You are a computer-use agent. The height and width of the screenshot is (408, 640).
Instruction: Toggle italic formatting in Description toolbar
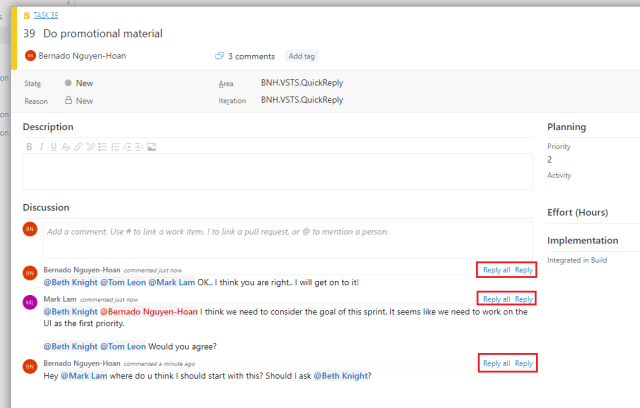pyautogui.click(x=41, y=147)
